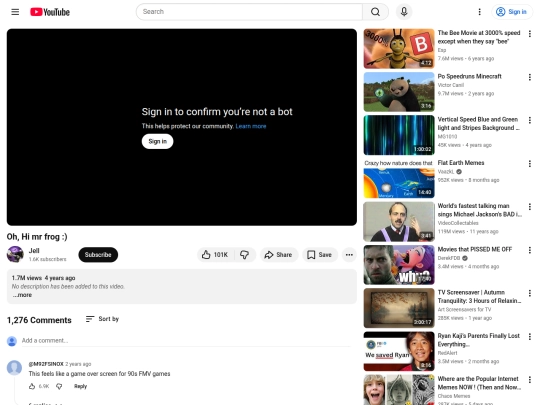540x405 pixels.
Task: Open Vertical Speed Blue and Green thumbnail
Action: click(x=399, y=135)
